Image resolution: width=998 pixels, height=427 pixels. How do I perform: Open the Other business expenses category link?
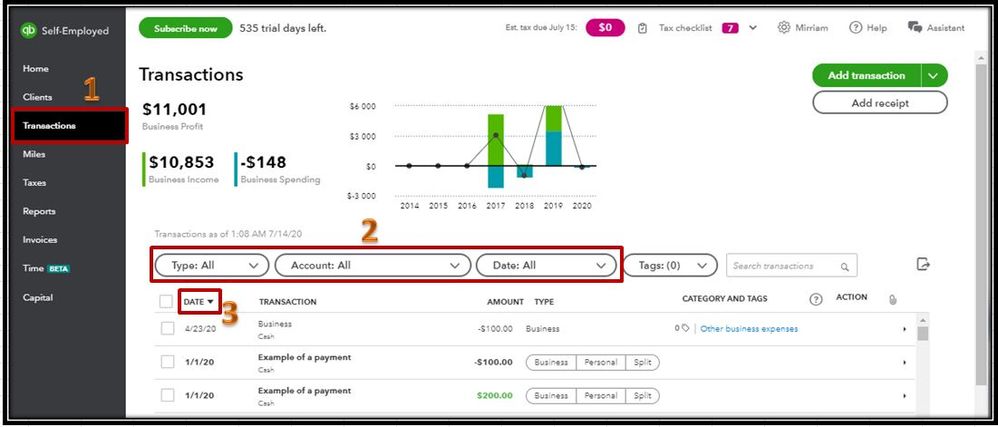[x=748, y=329]
